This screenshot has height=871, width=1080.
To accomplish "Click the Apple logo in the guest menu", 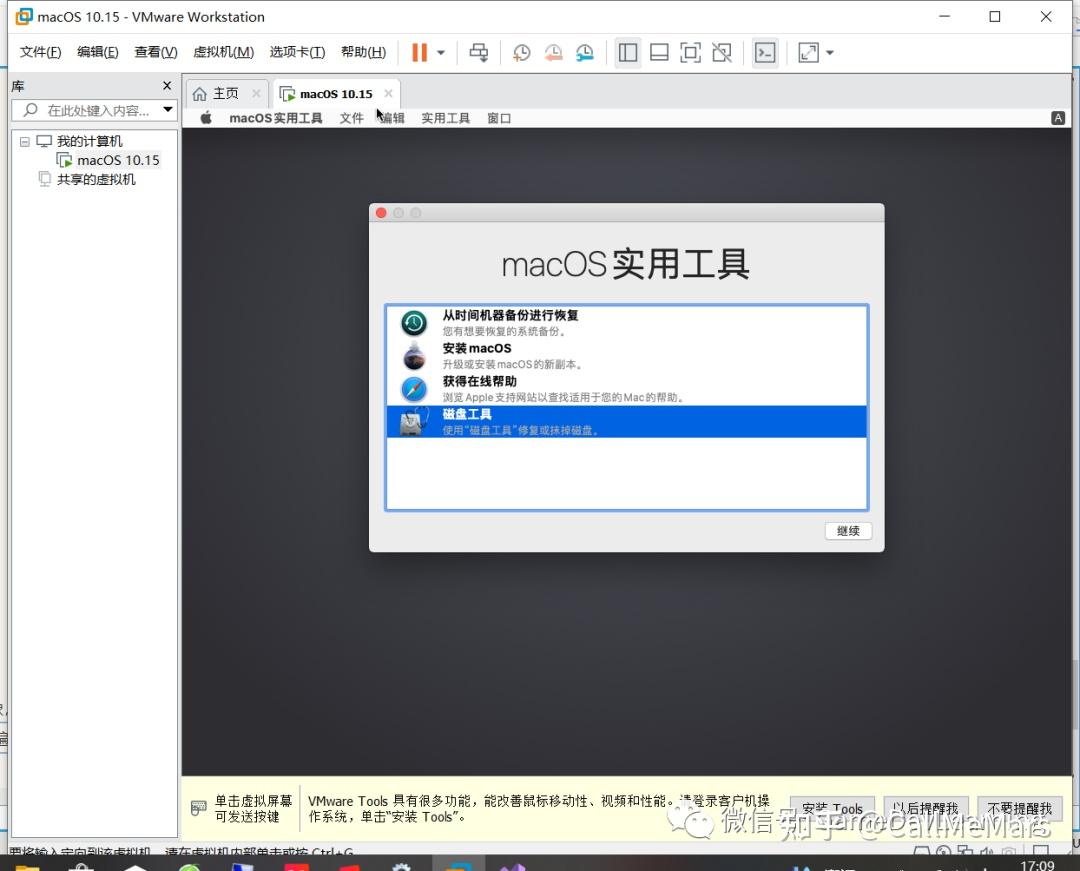I will coord(206,118).
